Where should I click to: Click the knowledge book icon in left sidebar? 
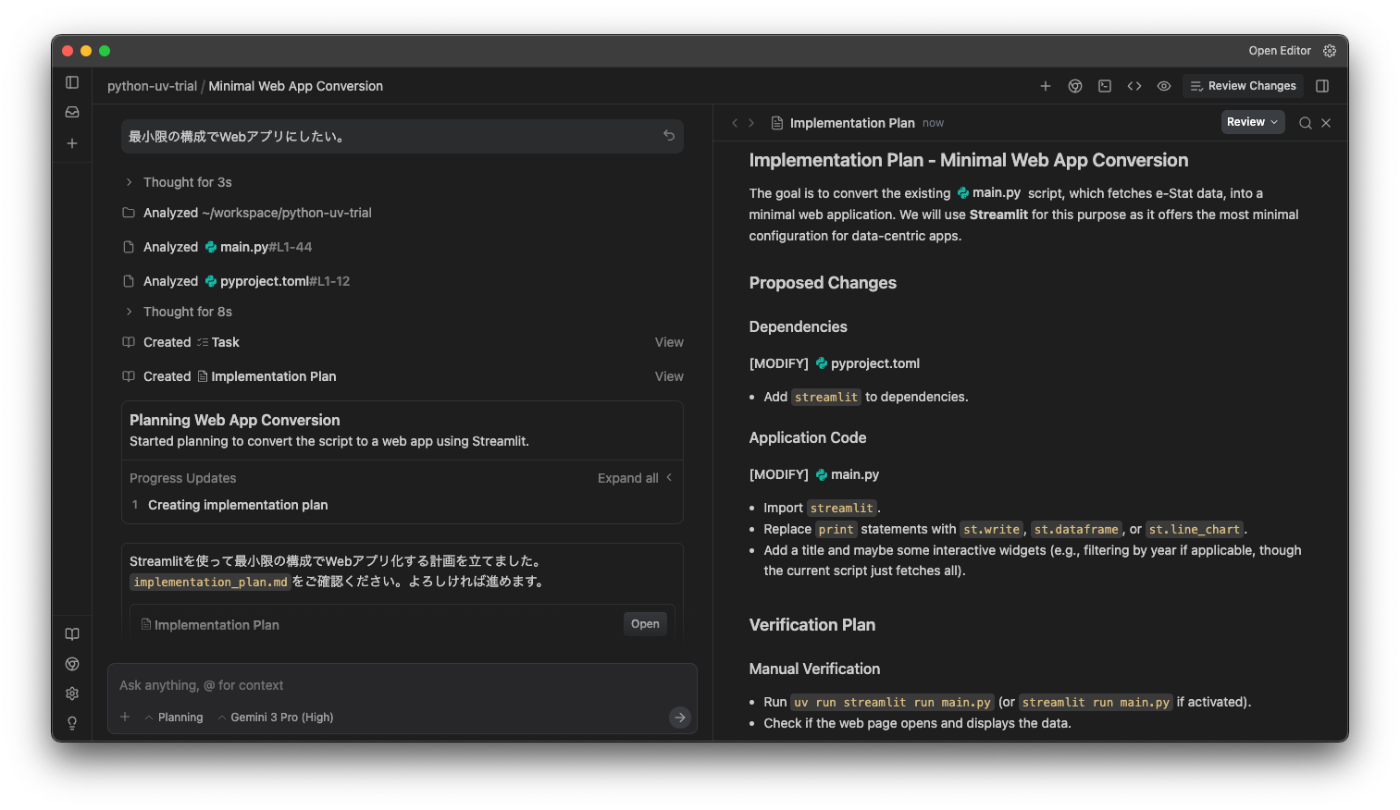point(72,634)
